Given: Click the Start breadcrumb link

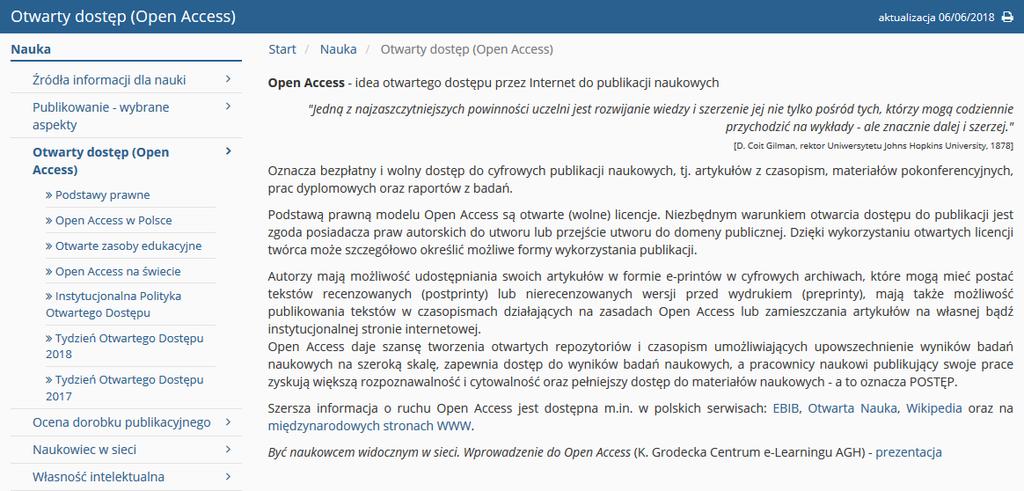Looking at the screenshot, I should click(x=282, y=49).
